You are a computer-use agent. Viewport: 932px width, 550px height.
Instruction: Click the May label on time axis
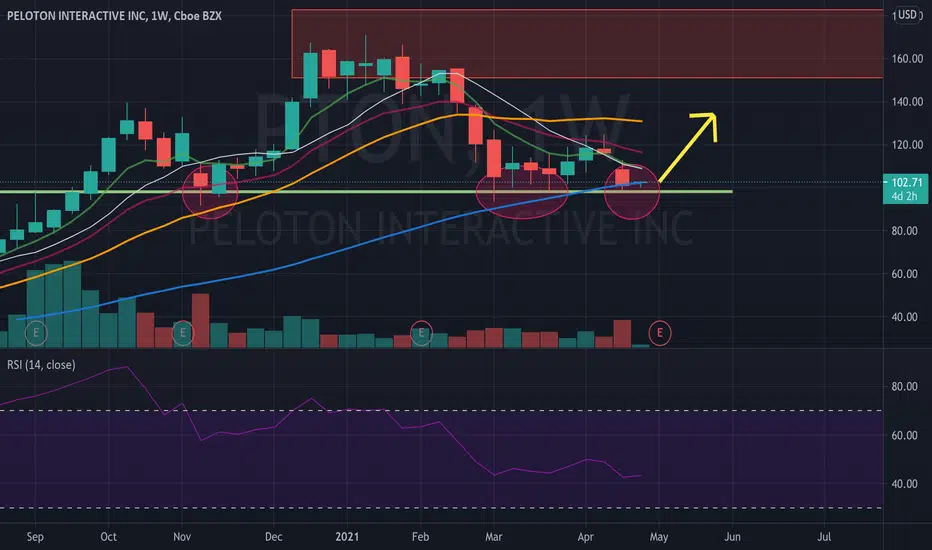(x=659, y=537)
